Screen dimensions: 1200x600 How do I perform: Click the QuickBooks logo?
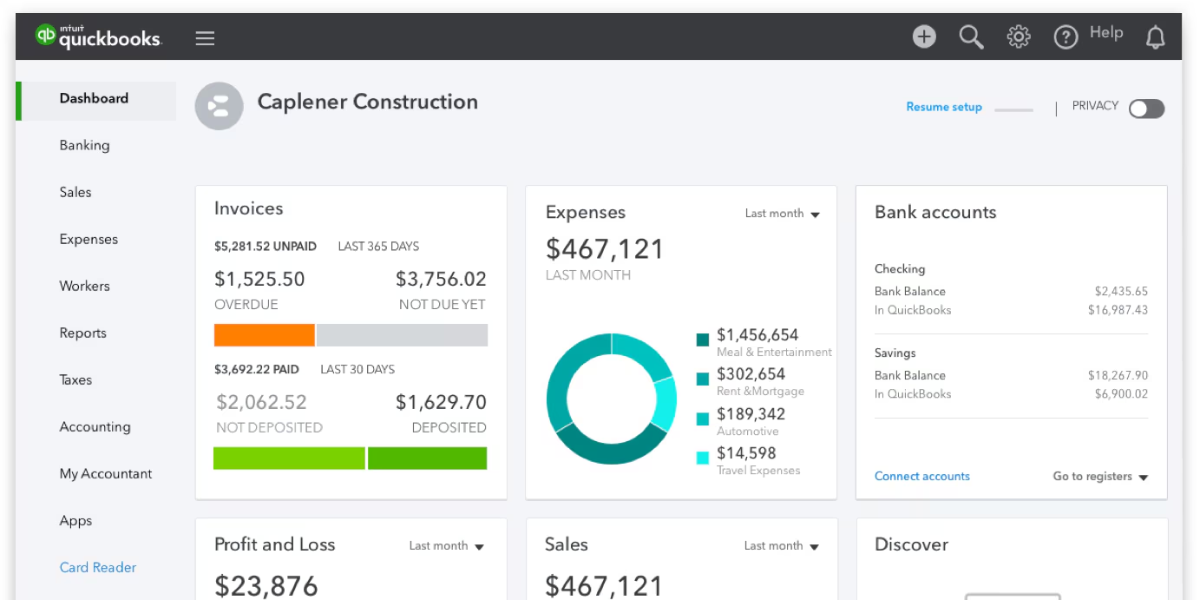coord(100,36)
